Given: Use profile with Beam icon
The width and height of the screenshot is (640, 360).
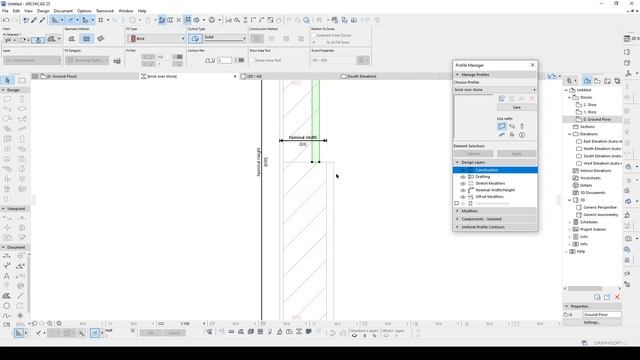Looking at the screenshot, I should click(512, 126).
